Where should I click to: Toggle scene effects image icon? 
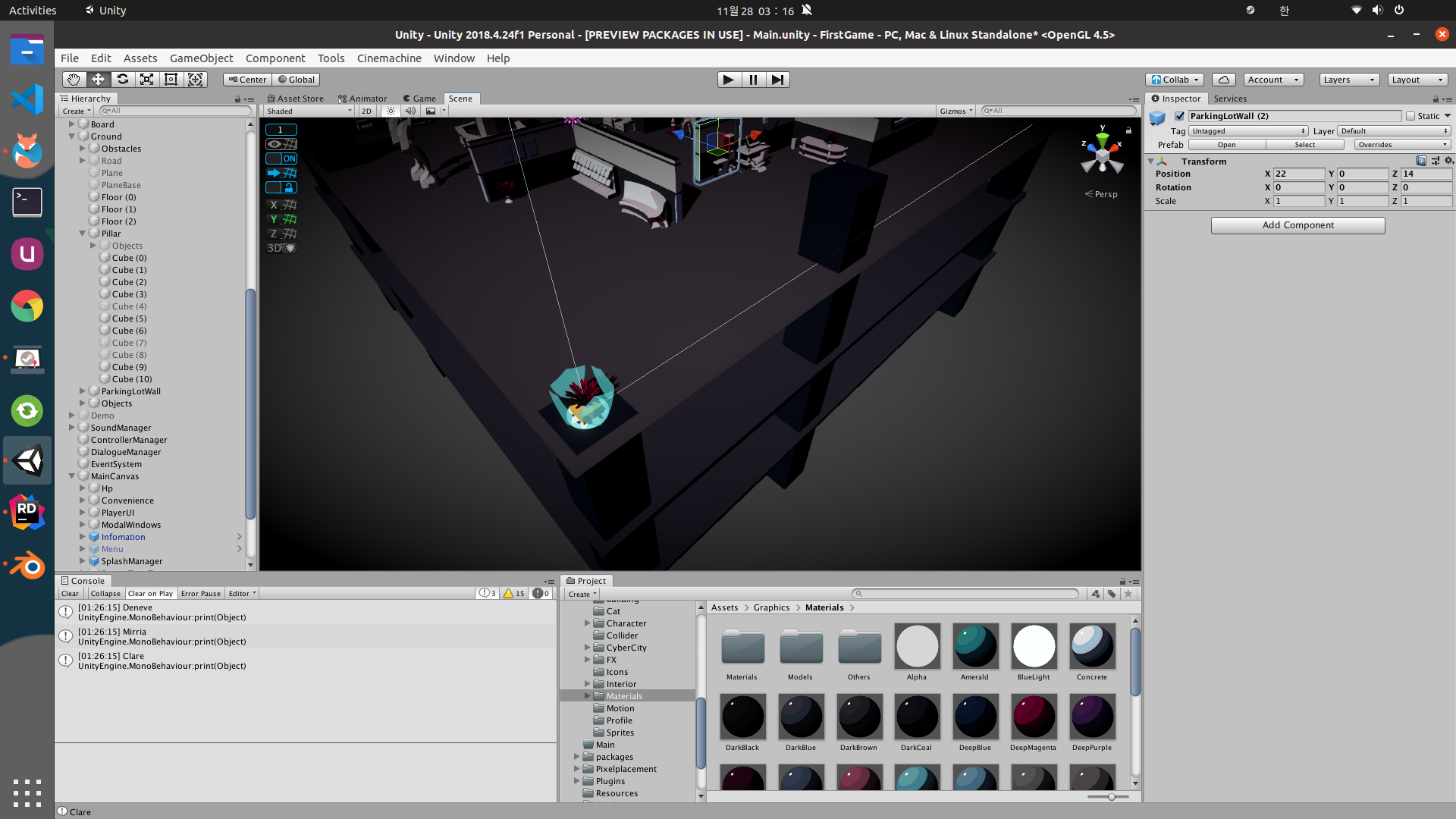[x=431, y=111]
